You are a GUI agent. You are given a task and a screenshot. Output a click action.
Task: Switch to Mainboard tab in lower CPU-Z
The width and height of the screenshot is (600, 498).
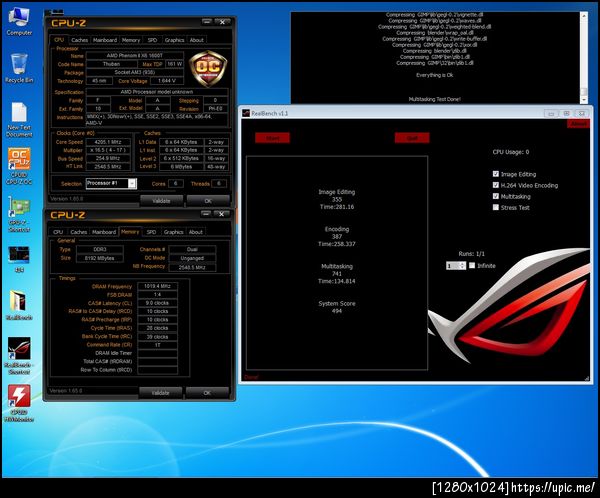pyautogui.click(x=104, y=232)
